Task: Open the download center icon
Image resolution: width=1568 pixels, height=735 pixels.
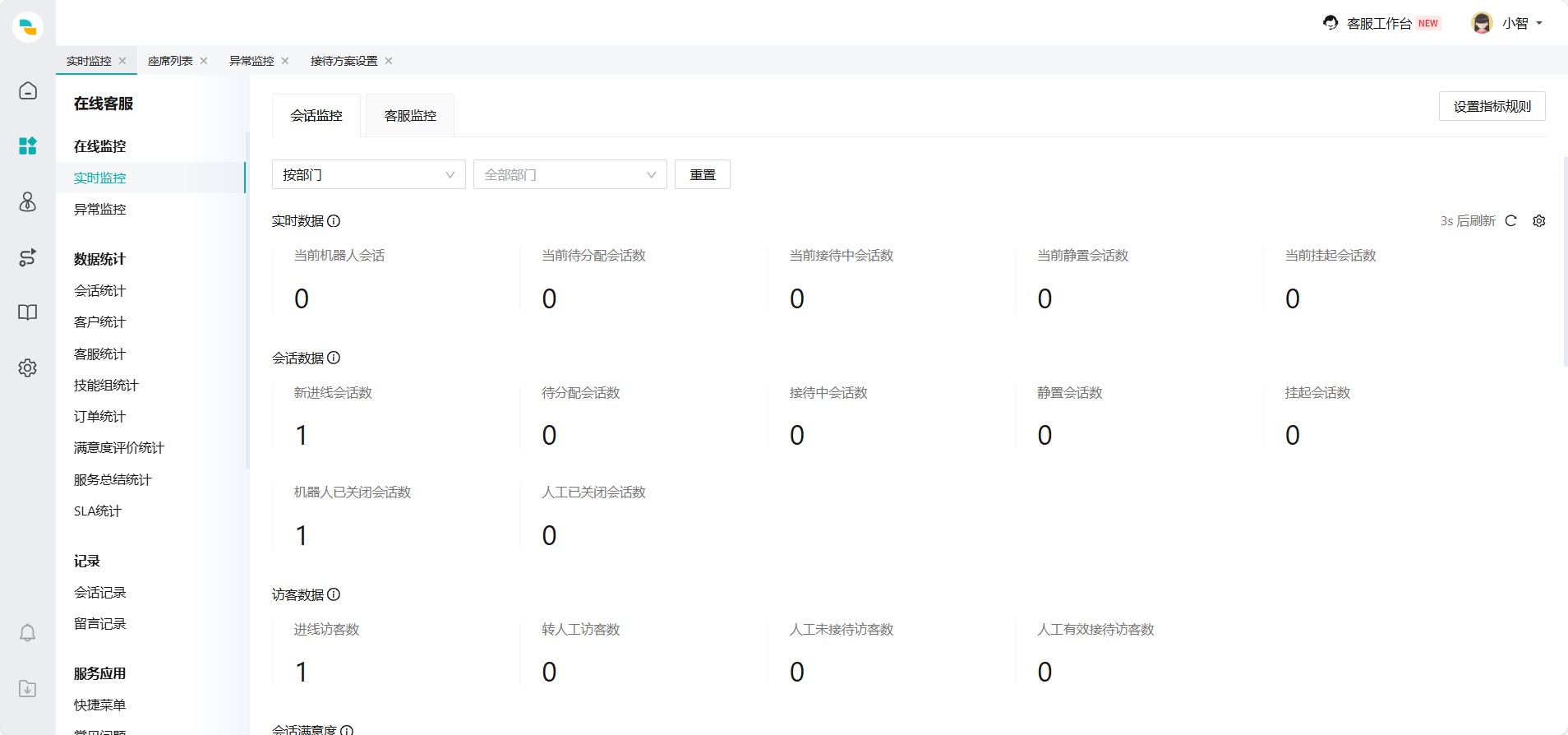Action: (28, 688)
